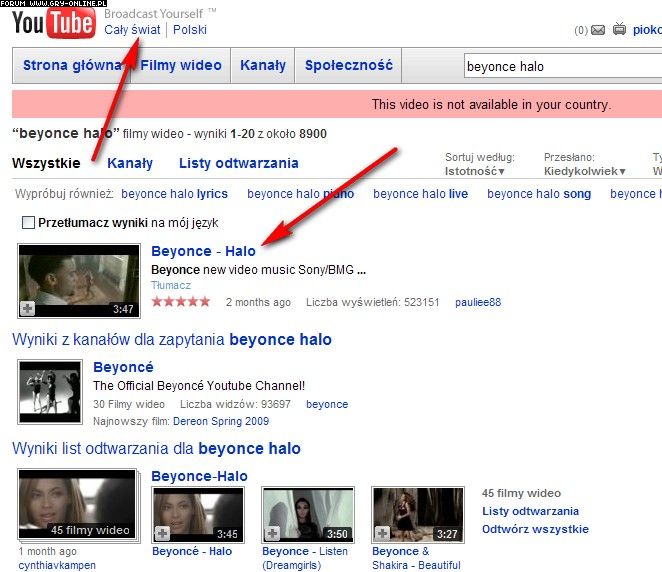Open the Kiedykolwiek upload date dropdown

click(584, 171)
